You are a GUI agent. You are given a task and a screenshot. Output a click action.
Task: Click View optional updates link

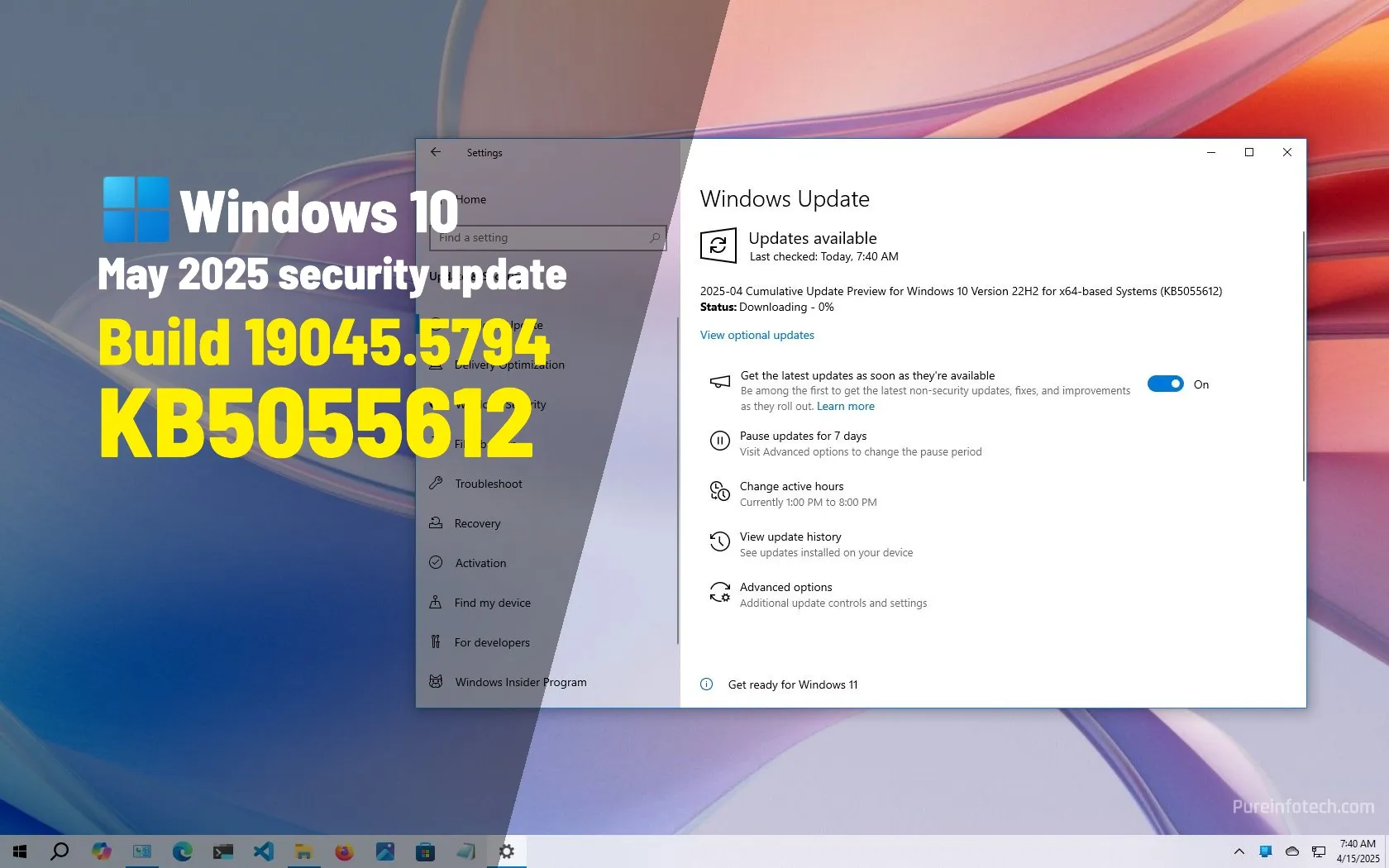point(757,335)
